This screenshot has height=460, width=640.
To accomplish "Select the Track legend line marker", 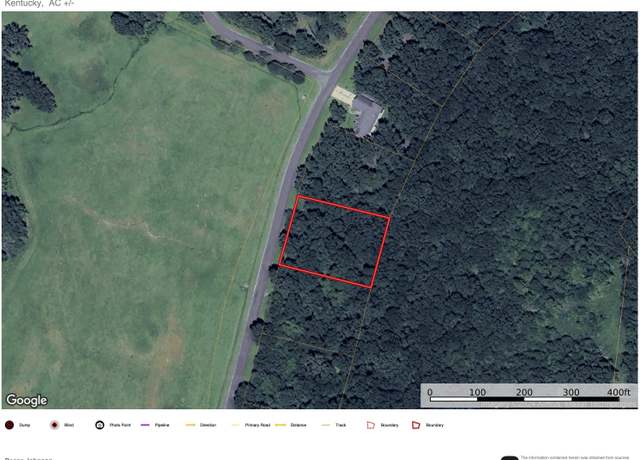I will pyautogui.click(x=326, y=425).
